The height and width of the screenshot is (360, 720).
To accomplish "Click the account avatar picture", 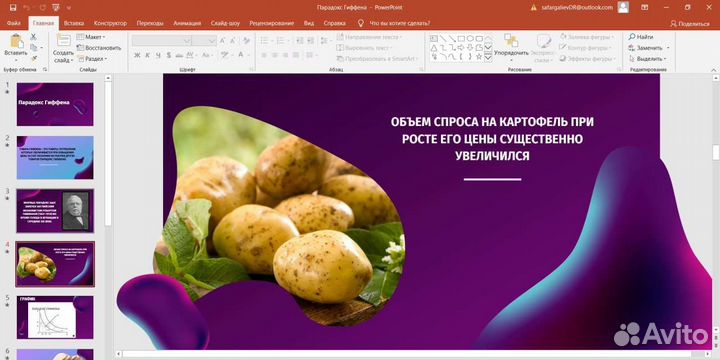I will click(x=623, y=7).
